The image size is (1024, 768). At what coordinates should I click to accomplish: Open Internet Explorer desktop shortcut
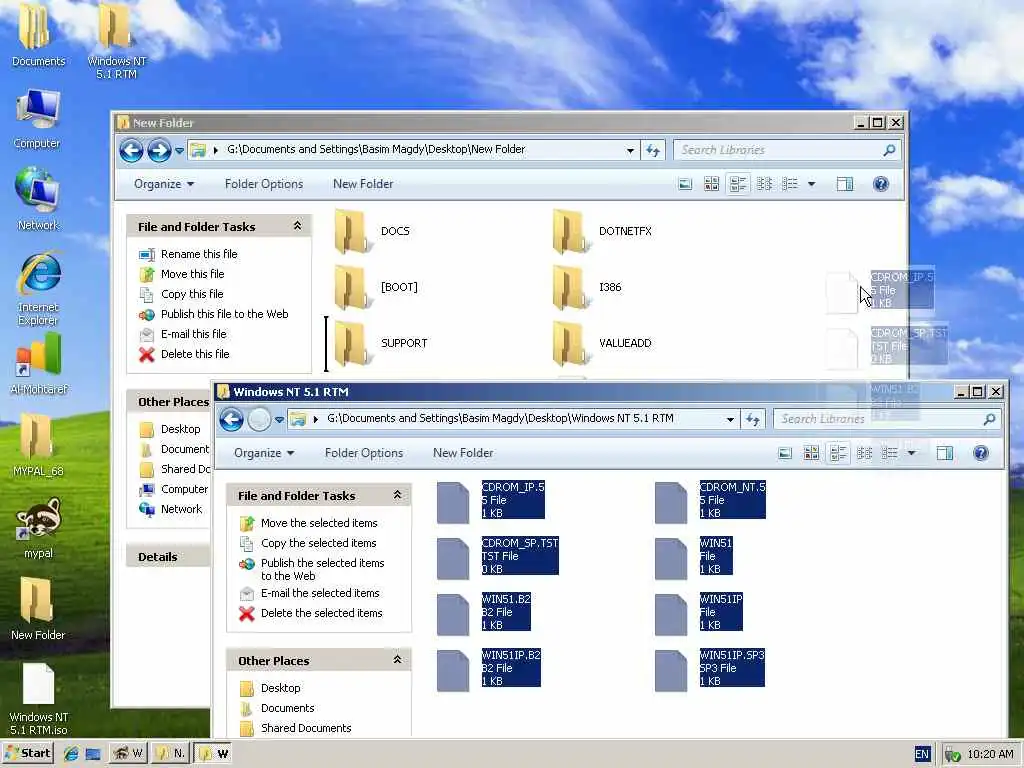tap(39, 287)
